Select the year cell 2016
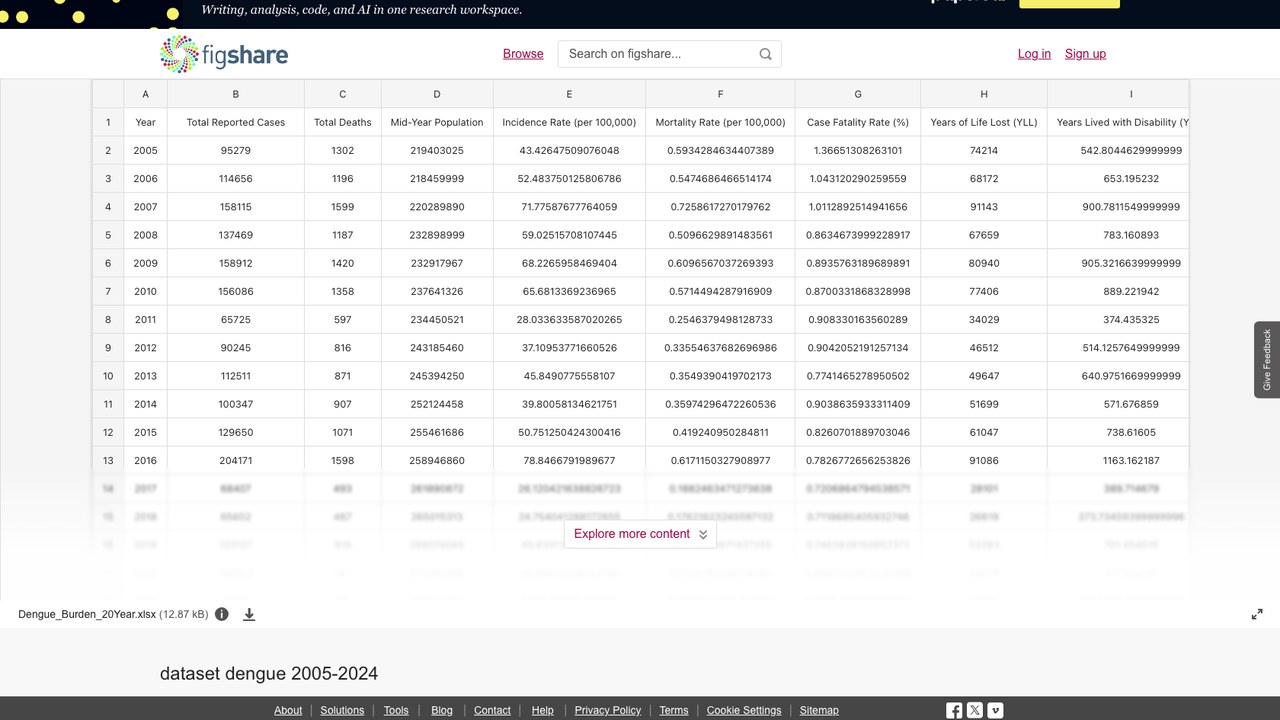The height and width of the screenshot is (720, 1280). (146, 461)
